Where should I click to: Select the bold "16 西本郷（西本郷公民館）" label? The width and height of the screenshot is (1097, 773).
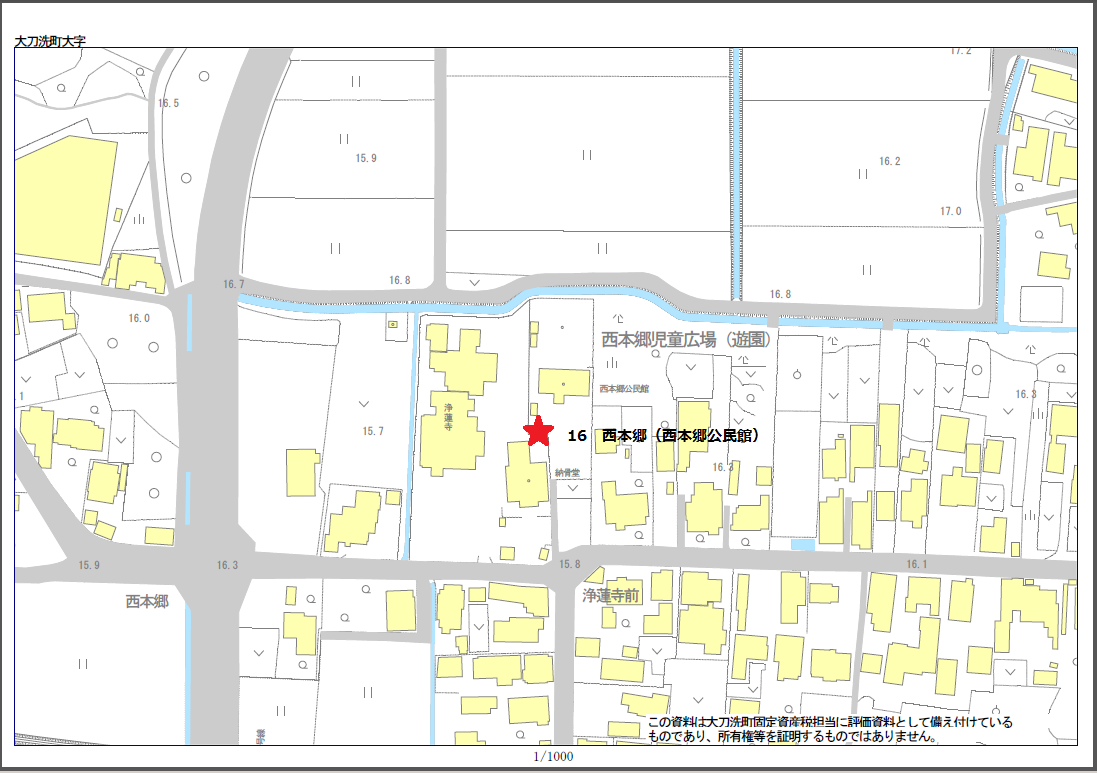663,436
